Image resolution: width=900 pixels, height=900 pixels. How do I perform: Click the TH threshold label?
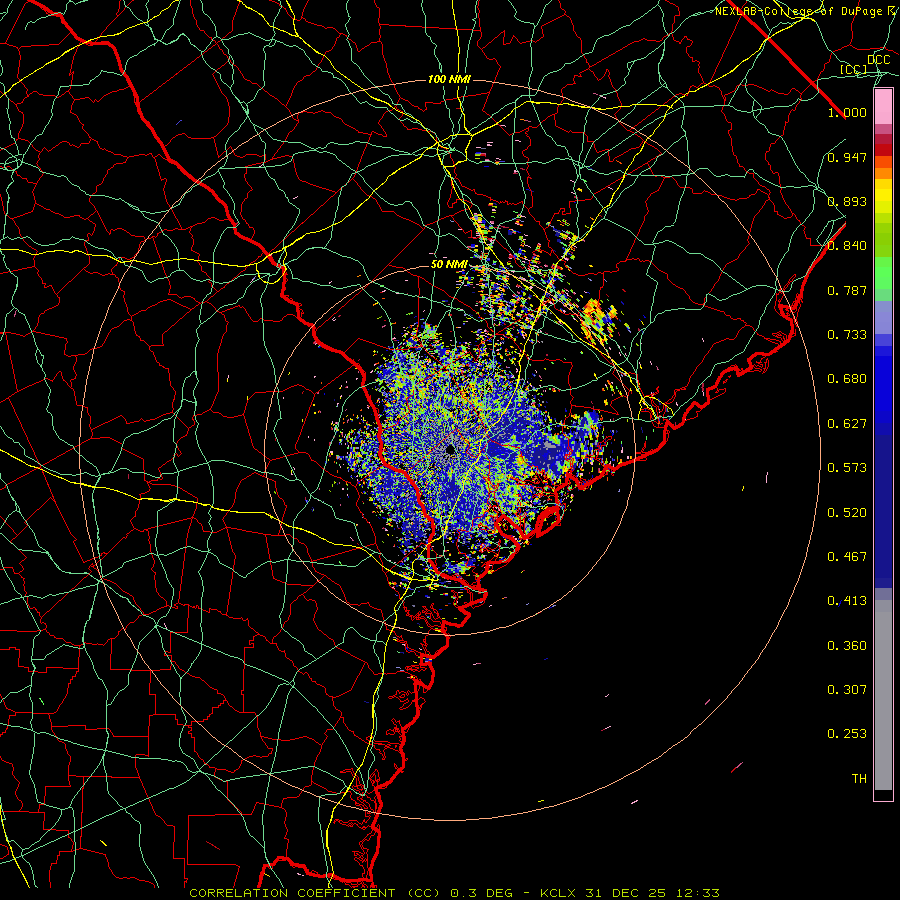(859, 779)
